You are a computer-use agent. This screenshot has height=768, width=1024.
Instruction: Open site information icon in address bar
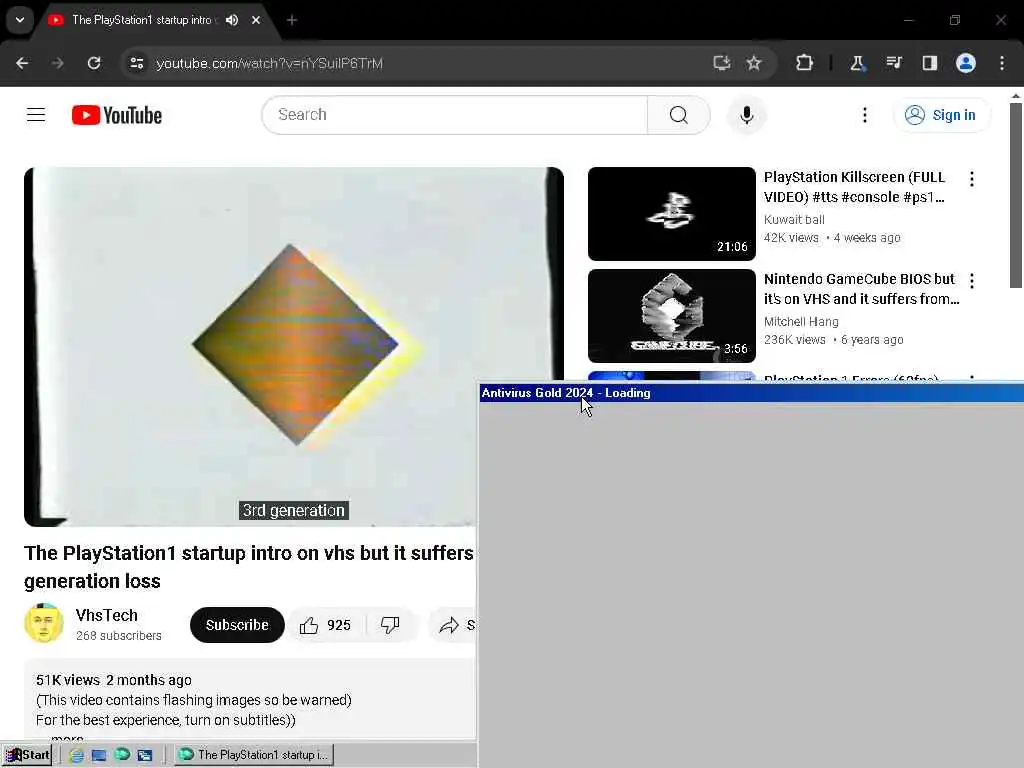136,63
